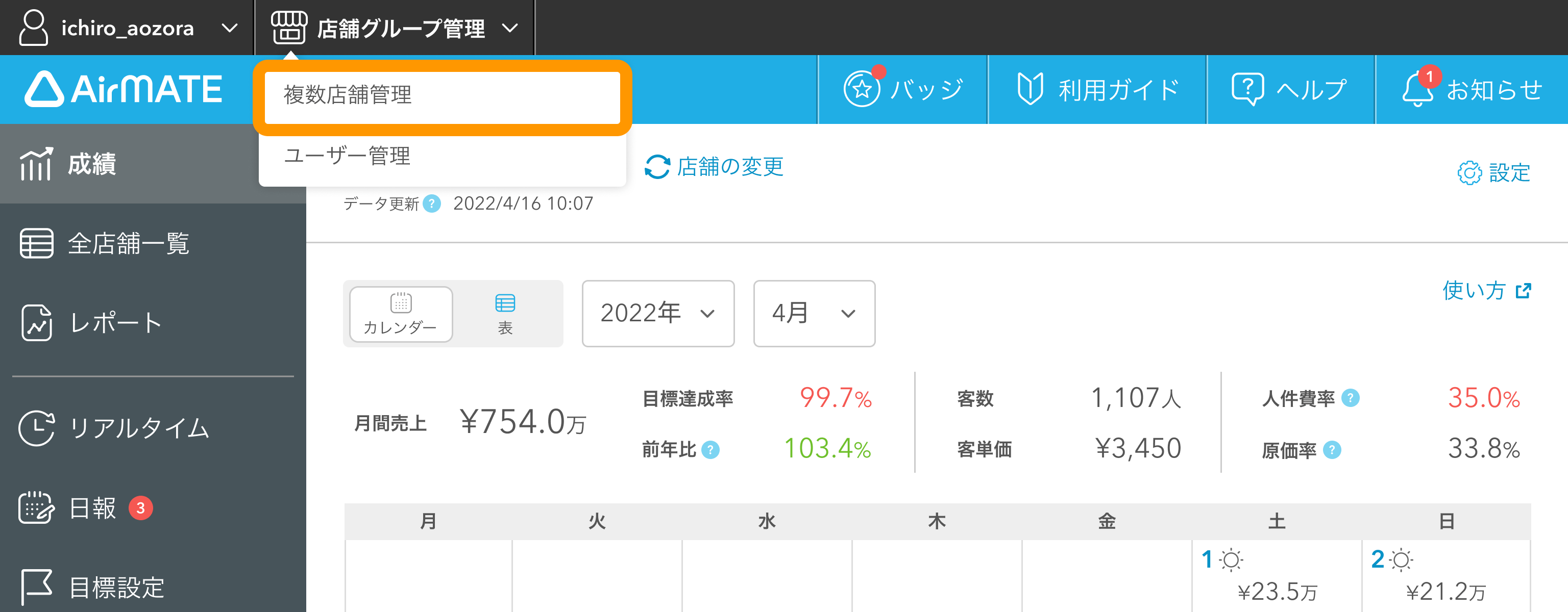Click the 99.7% 目標達成率 value
Image resolution: width=1568 pixels, height=612 pixels.
click(x=835, y=398)
